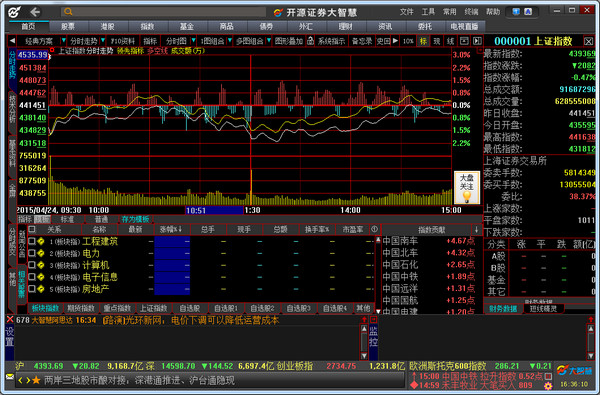Click the lock icon in chart toolbar
Viewport: 600px width, 395px height.
(310, 41)
